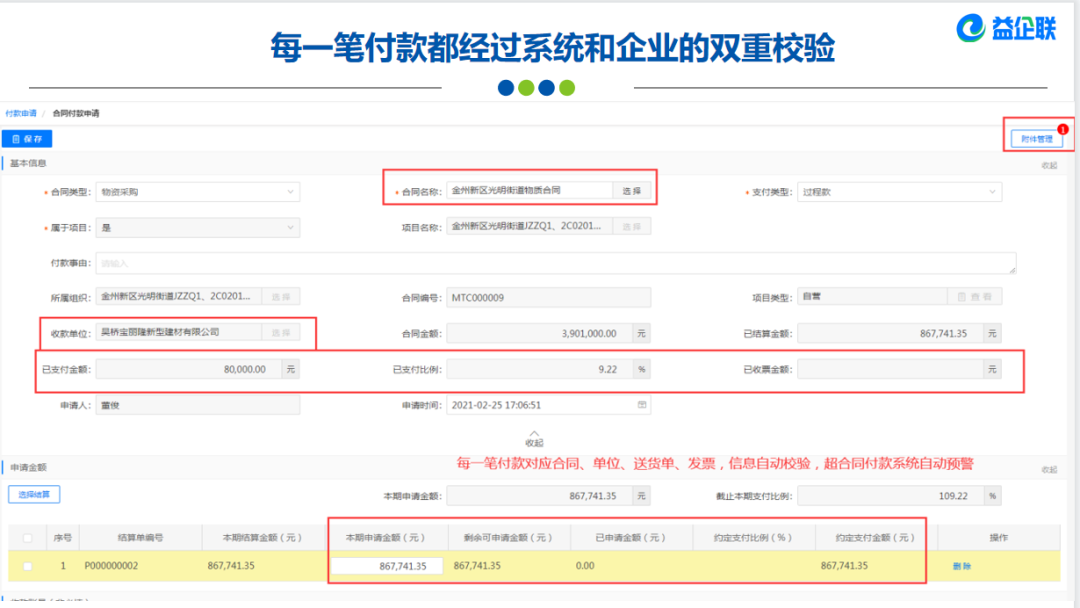Click the 截止本期支付比例 field 109.22

(x=890, y=496)
